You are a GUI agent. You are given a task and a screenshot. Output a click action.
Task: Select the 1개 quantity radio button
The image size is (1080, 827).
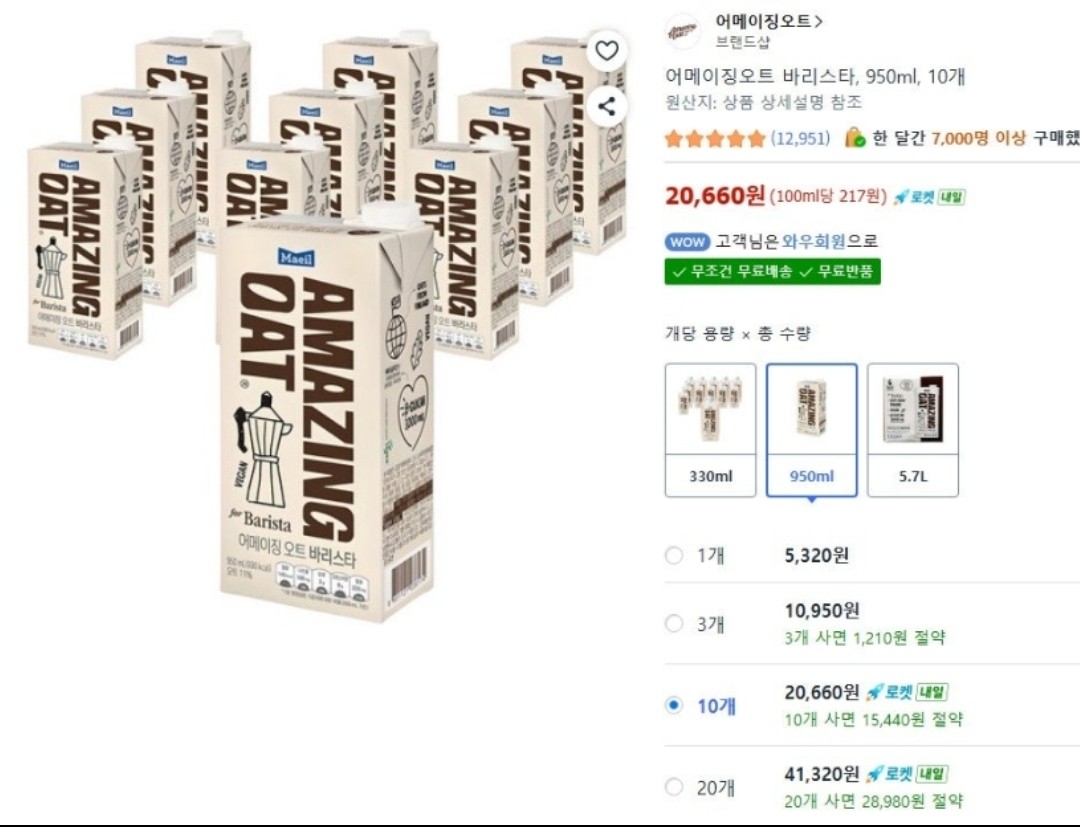tap(674, 556)
